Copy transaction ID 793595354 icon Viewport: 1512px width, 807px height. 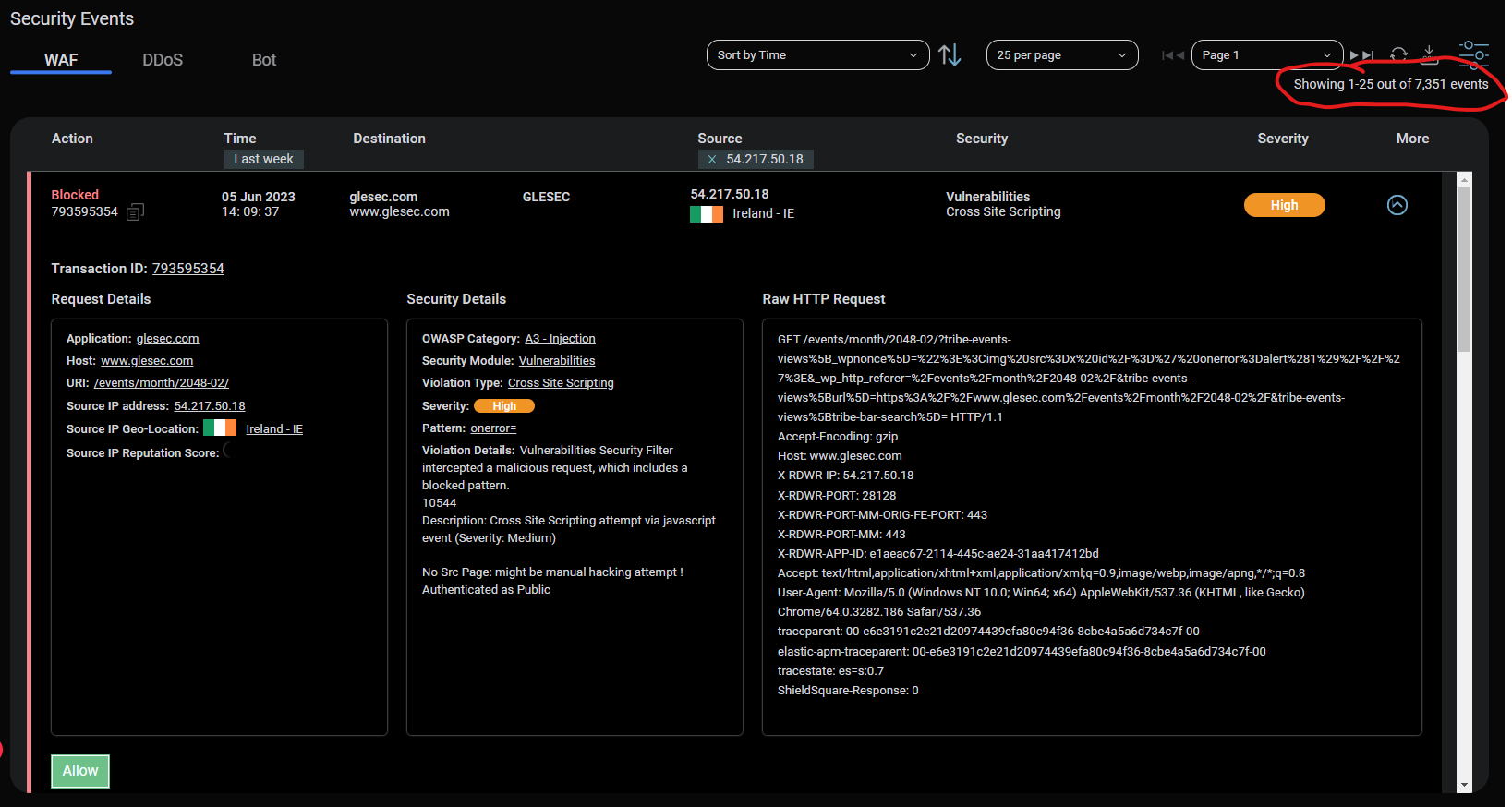pos(135,212)
